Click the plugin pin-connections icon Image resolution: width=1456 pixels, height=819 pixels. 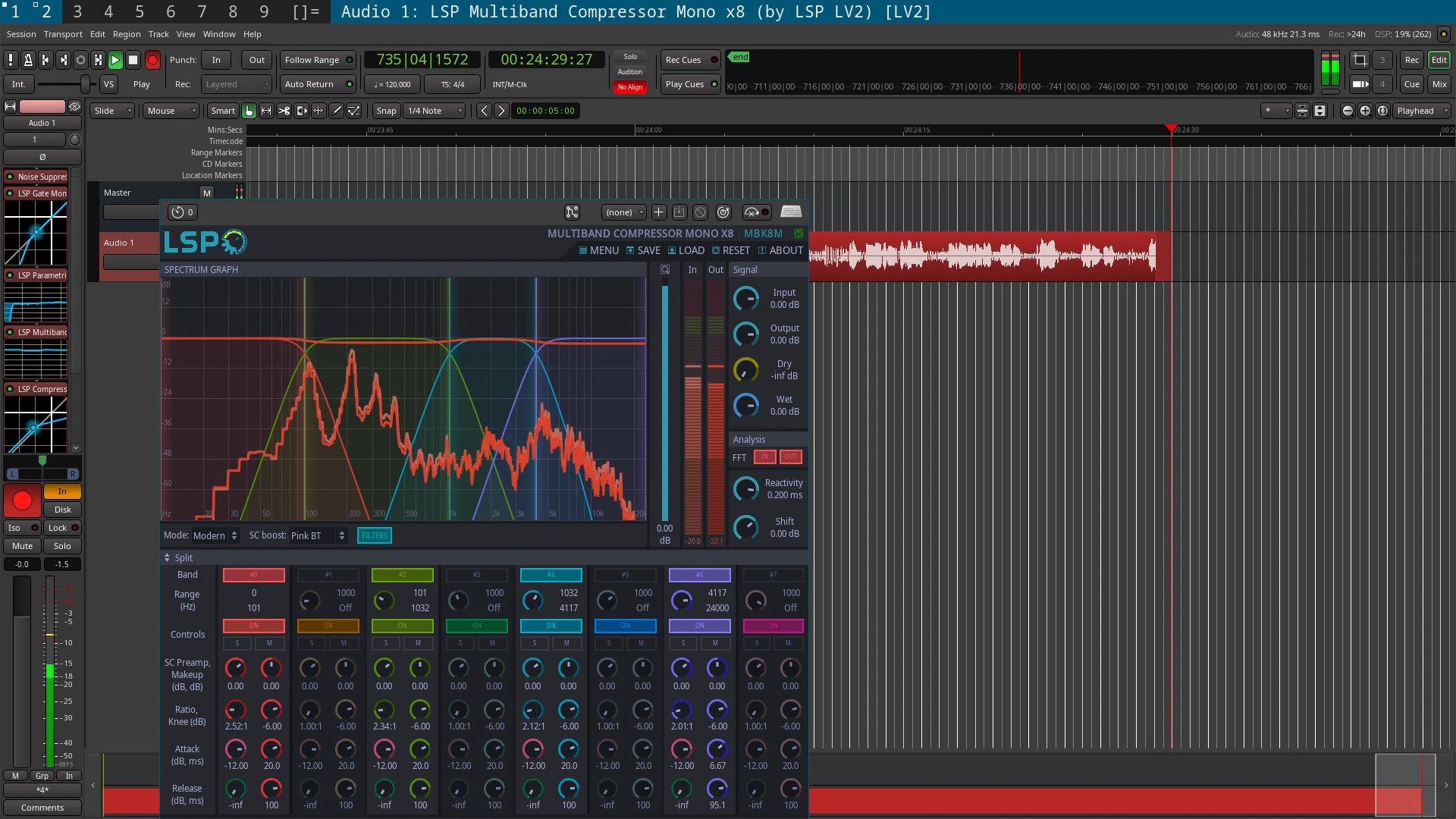572,212
